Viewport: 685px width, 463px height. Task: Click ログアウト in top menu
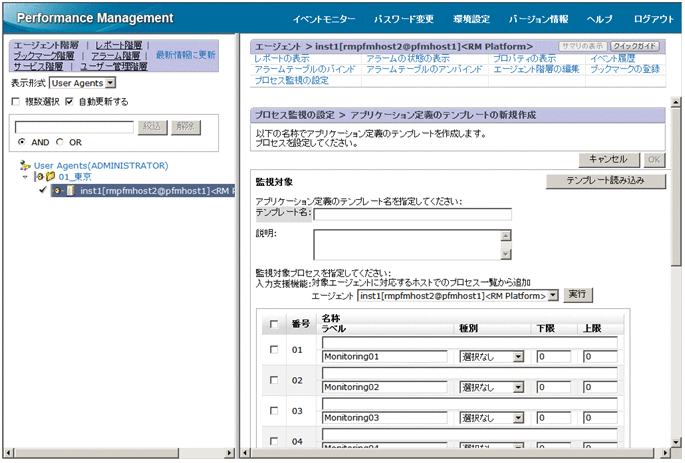[x=654, y=19]
